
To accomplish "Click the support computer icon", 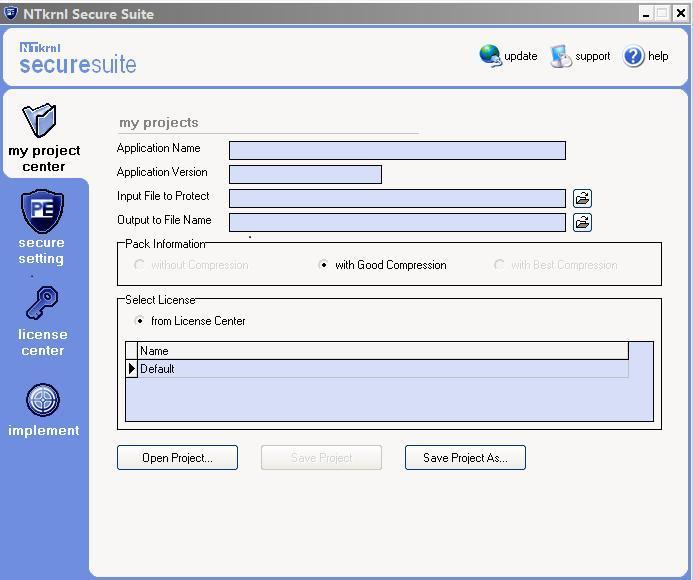I will click(561, 56).
